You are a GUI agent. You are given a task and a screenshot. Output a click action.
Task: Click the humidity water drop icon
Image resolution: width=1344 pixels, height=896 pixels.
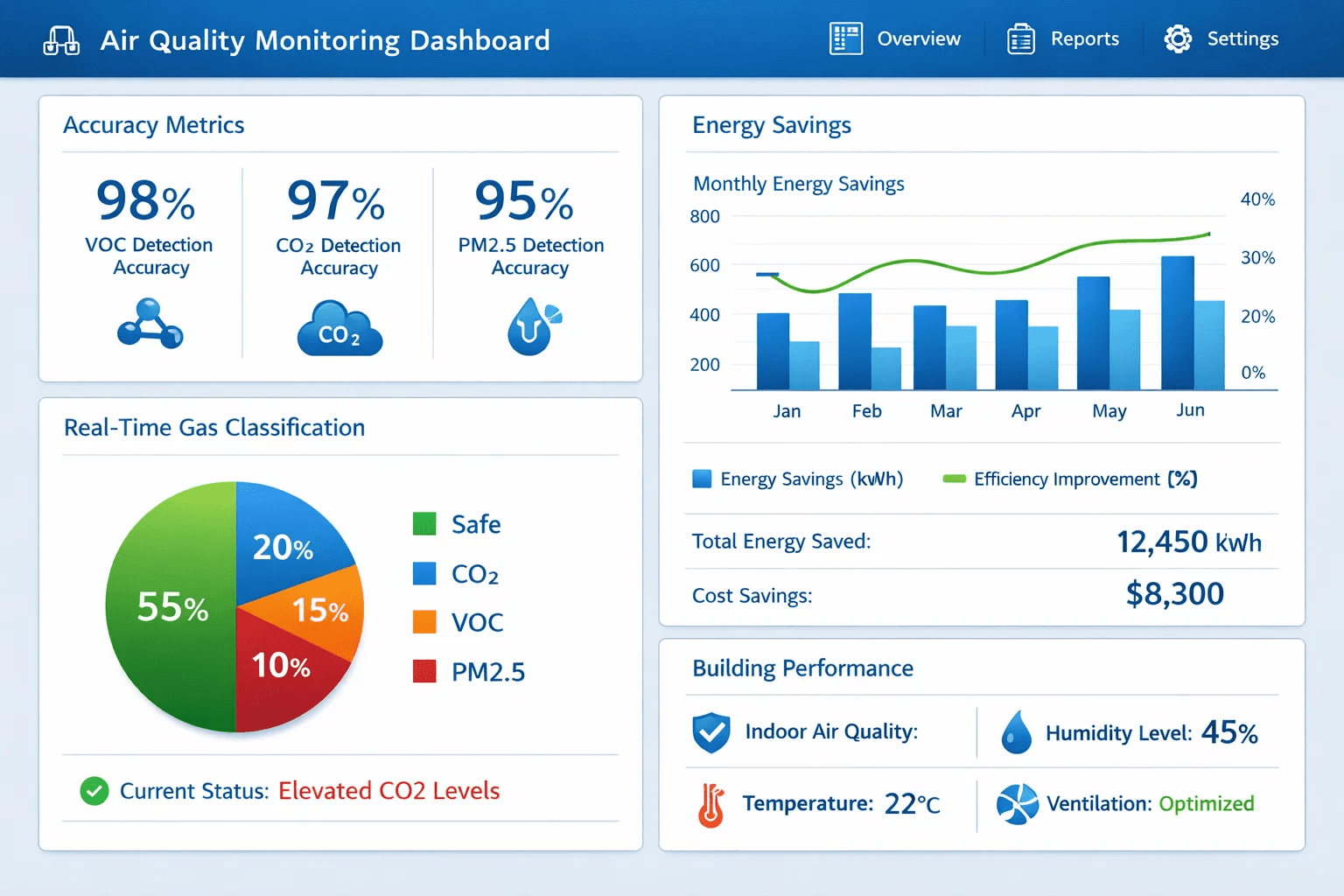[x=1016, y=732]
